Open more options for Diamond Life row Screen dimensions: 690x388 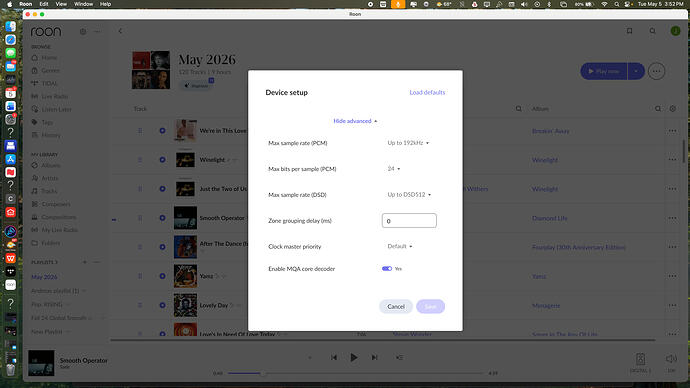coord(672,218)
